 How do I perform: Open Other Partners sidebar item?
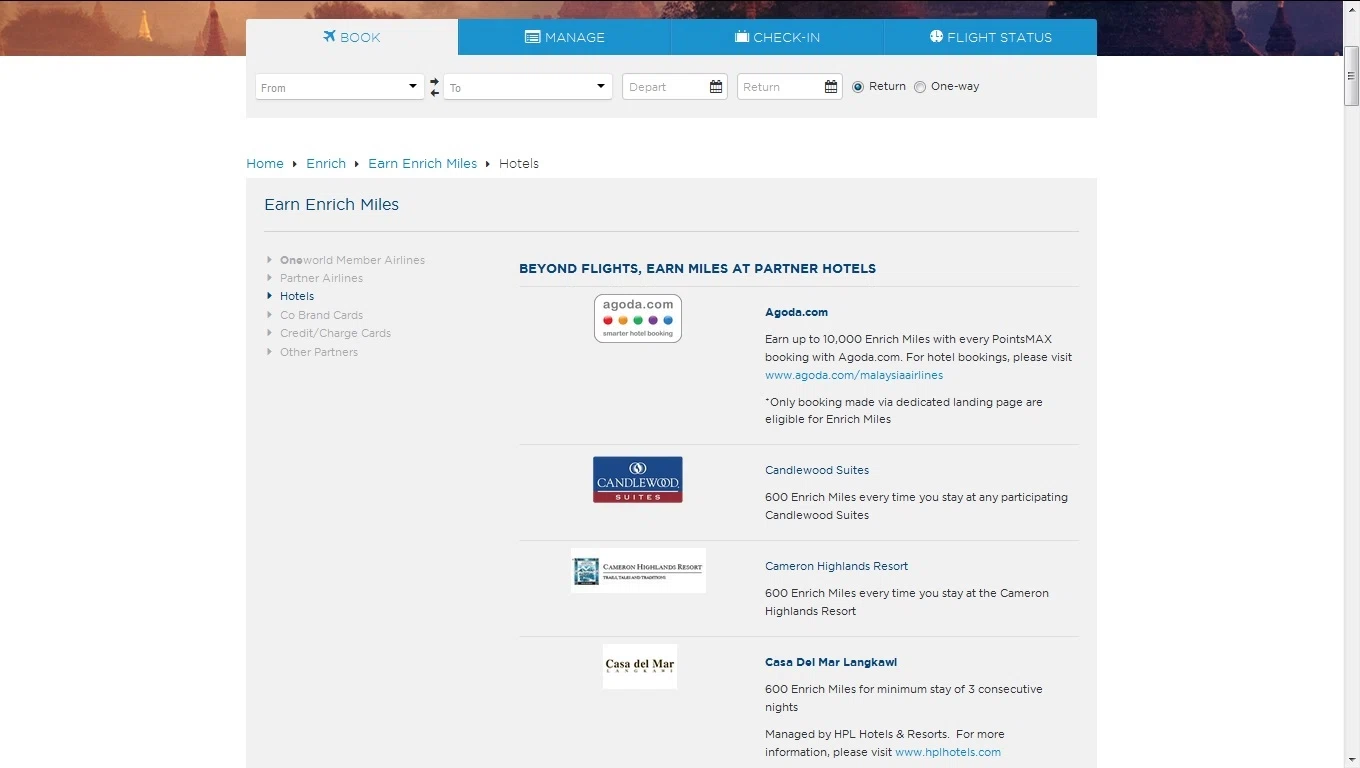tap(319, 352)
